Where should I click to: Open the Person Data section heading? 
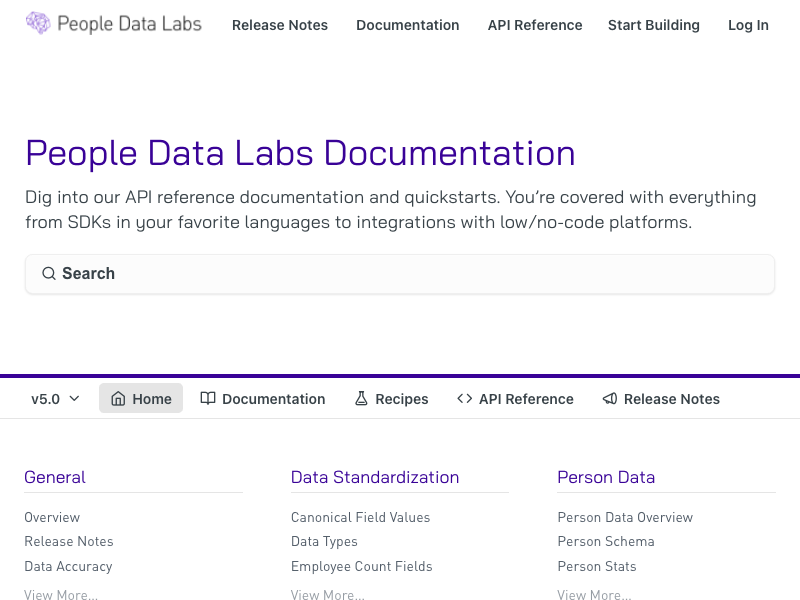coord(606,477)
